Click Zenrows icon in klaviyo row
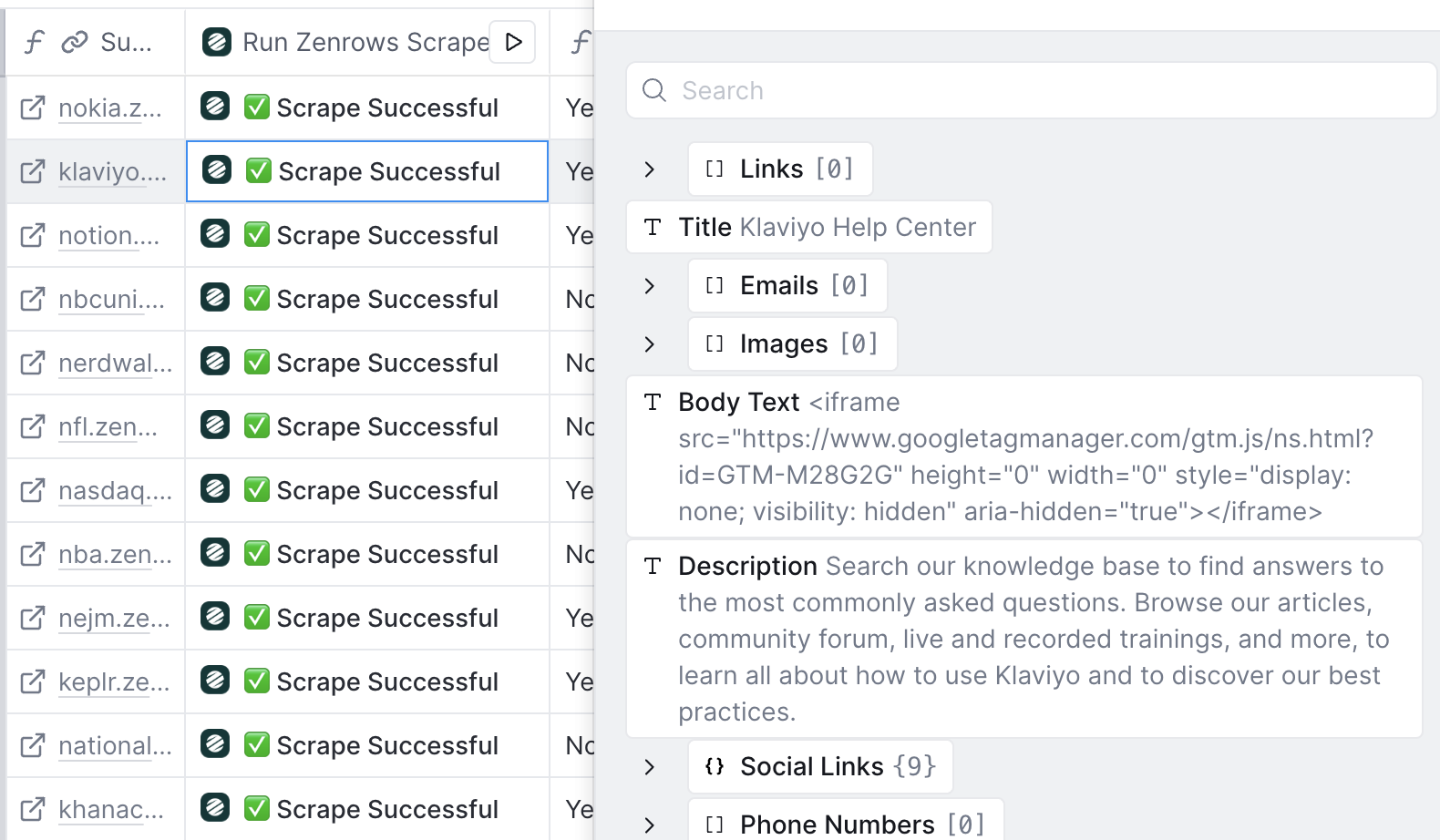 click(217, 169)
